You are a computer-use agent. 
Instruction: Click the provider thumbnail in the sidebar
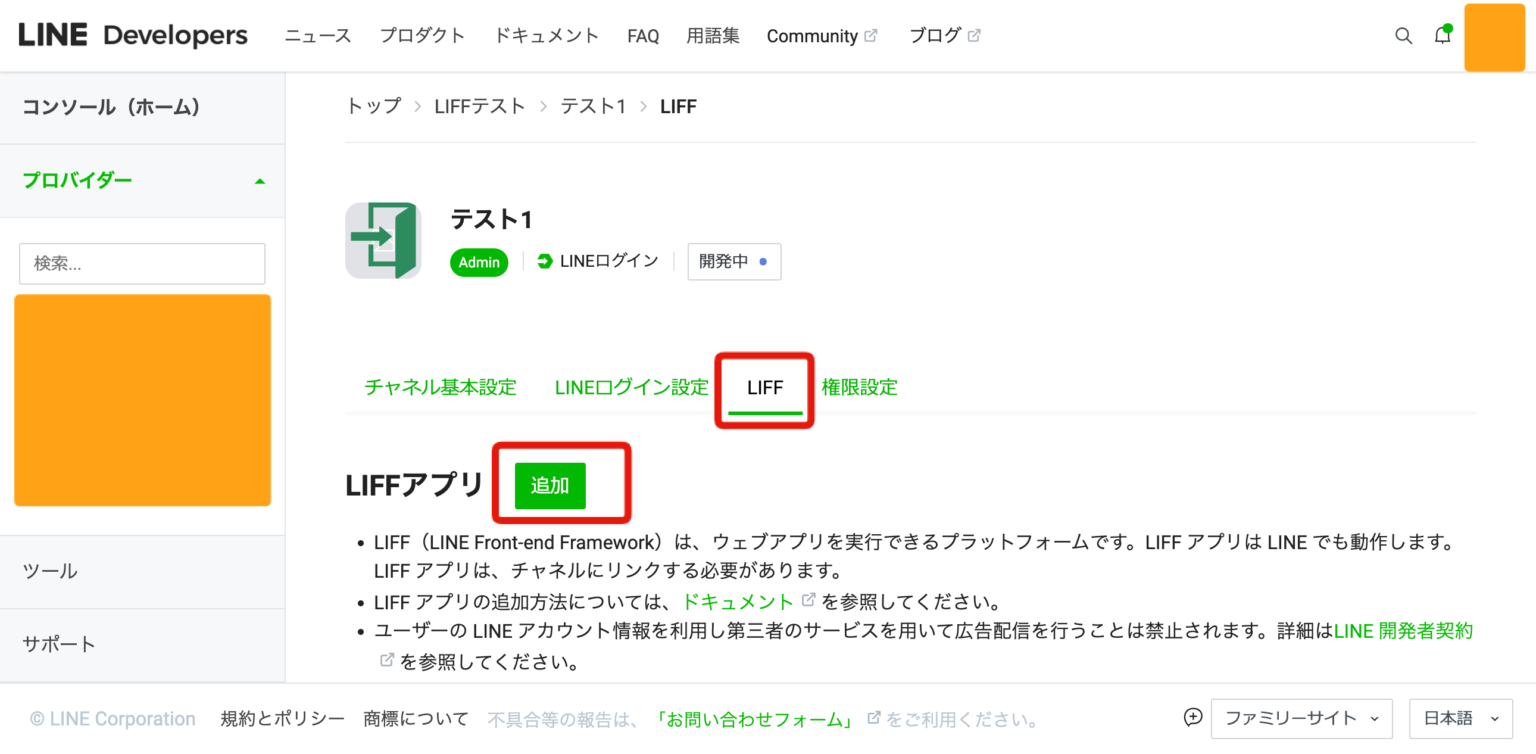[x=142, y=400]
